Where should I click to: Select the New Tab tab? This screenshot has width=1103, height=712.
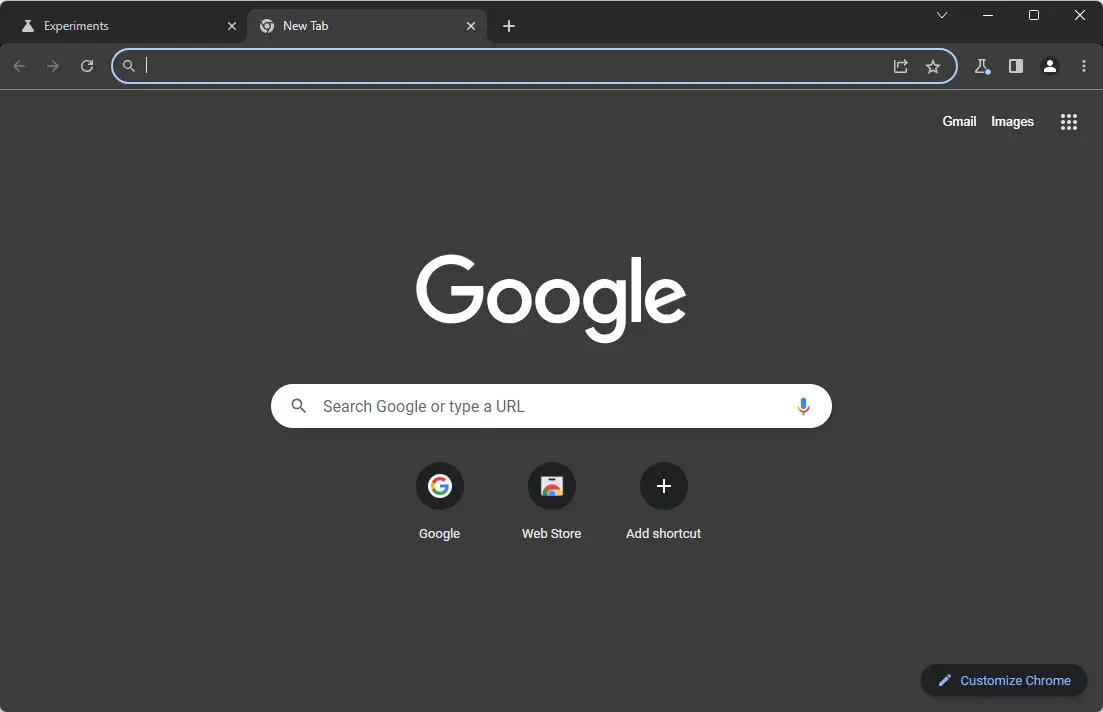click(364, 26)
